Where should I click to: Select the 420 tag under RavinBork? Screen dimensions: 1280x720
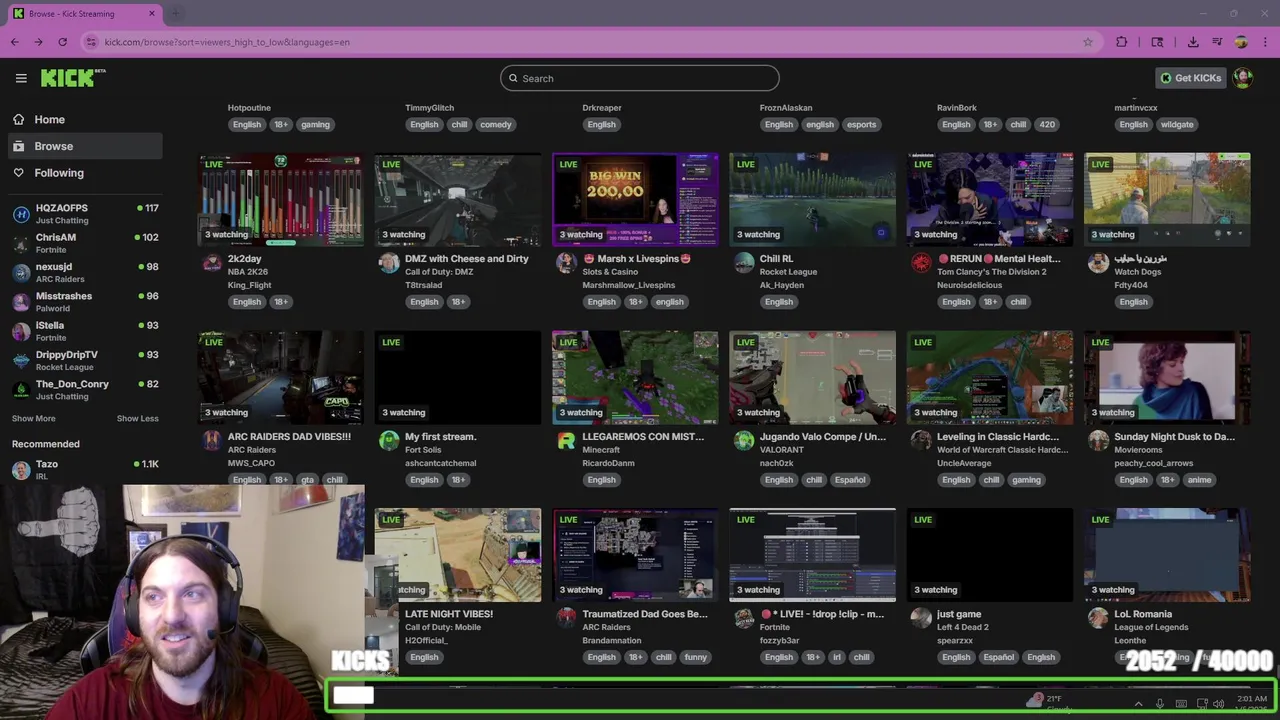pos(1047,125)
